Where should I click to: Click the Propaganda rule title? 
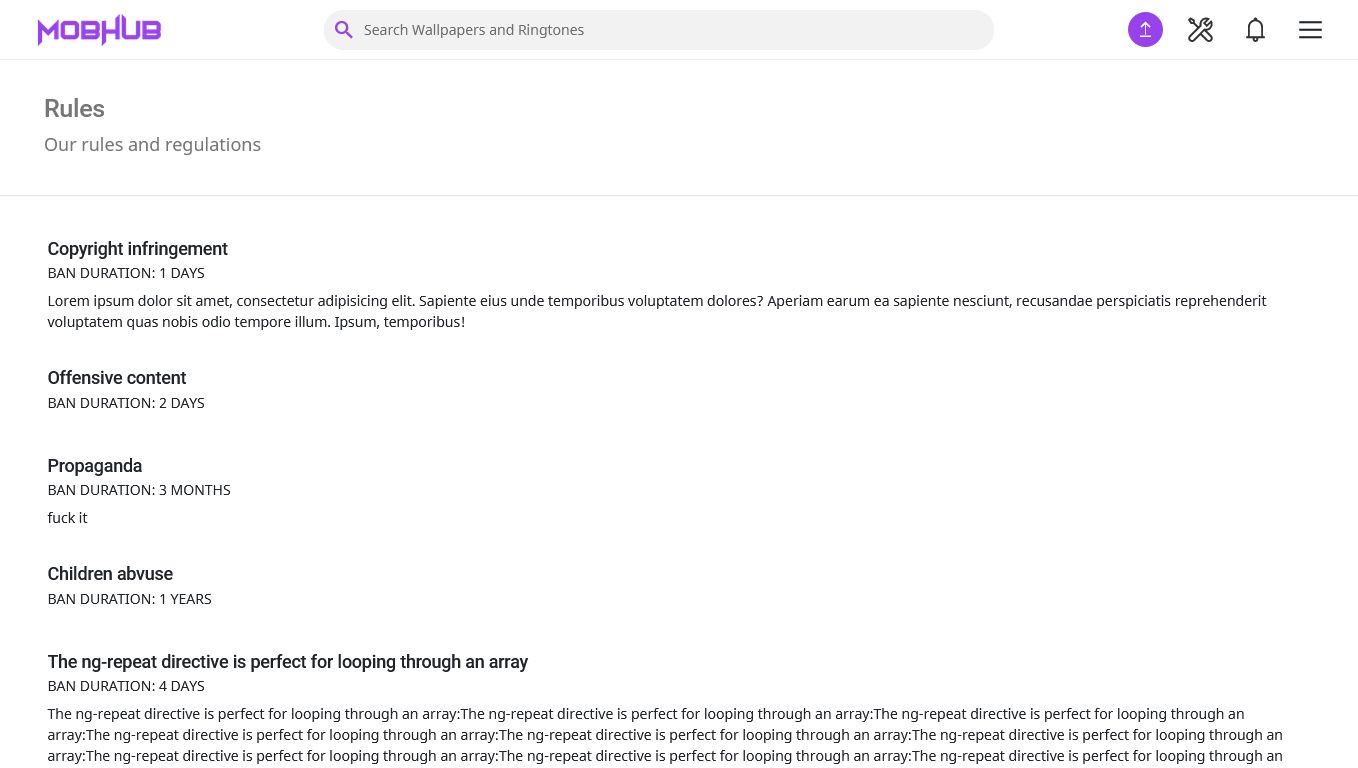point(95,466)
